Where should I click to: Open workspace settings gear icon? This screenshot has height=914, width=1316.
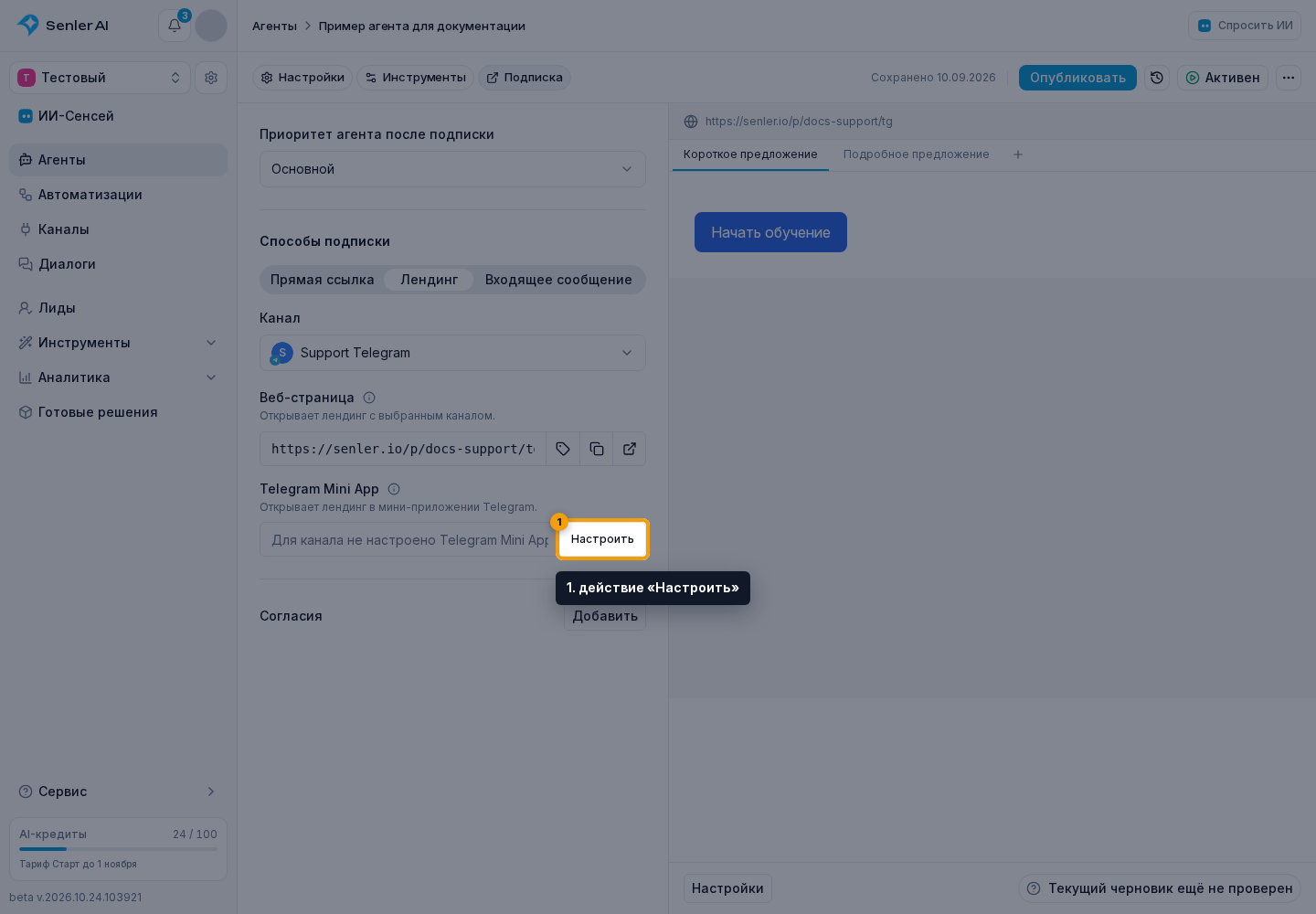tap(211, 78)
